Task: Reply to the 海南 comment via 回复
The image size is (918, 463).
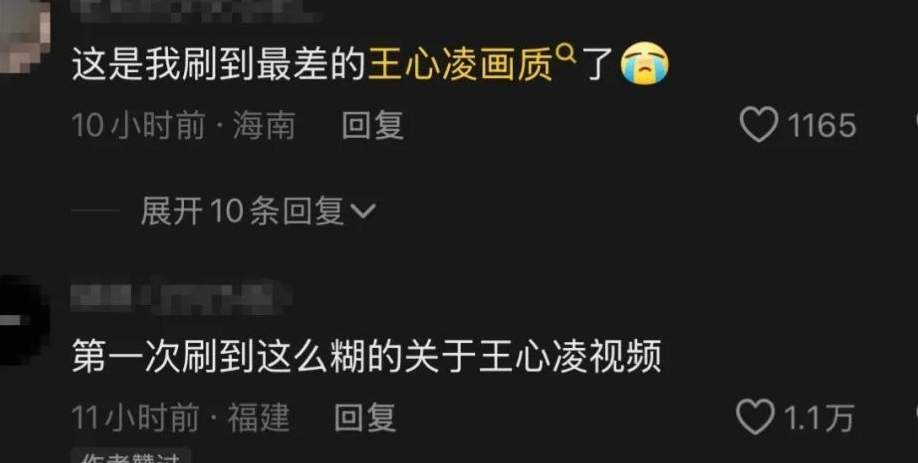Action: (x=373, y=125)
